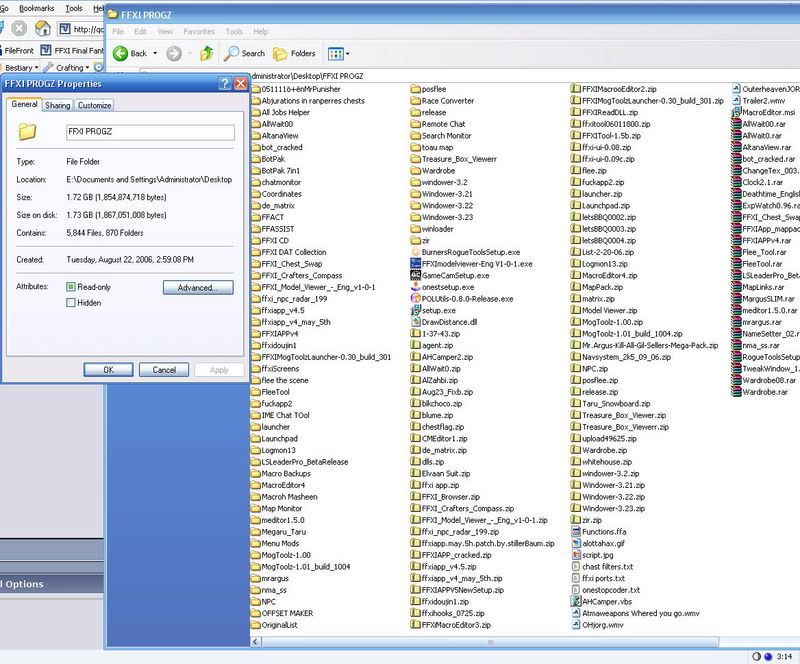Select the Macroh Masheen folder name

tap(289, 497)
